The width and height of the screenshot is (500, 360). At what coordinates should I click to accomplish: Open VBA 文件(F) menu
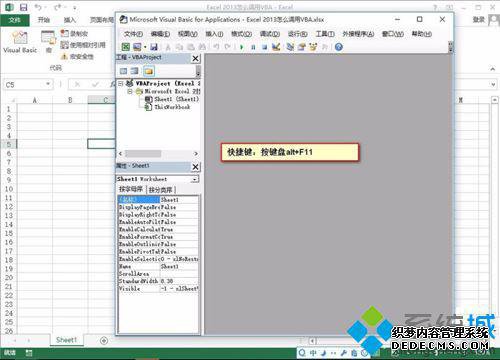[x=133, y=34]
